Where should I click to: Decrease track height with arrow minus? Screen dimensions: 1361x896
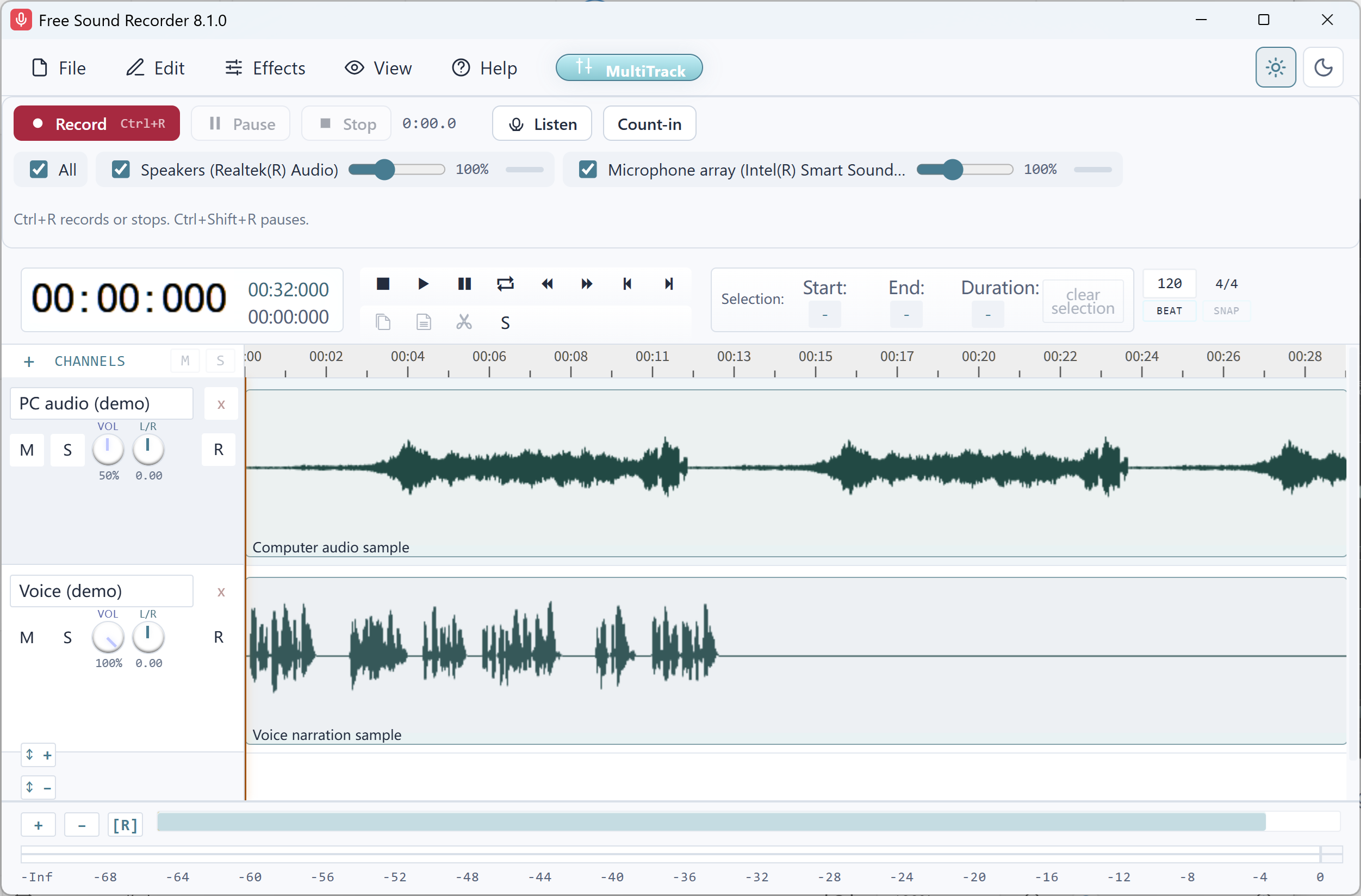point(38,787)
